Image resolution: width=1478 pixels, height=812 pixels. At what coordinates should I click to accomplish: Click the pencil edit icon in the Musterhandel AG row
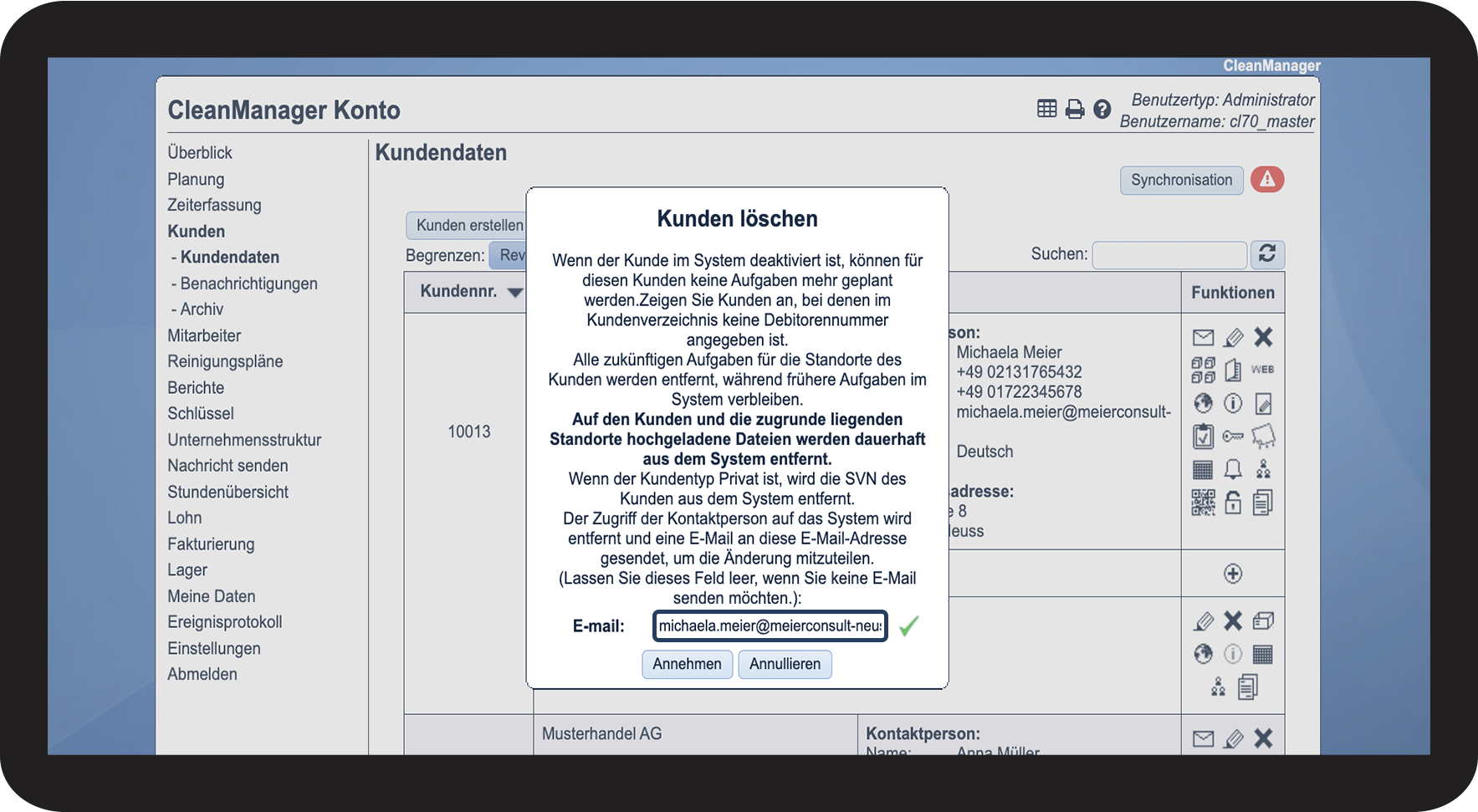point(1233,738)
